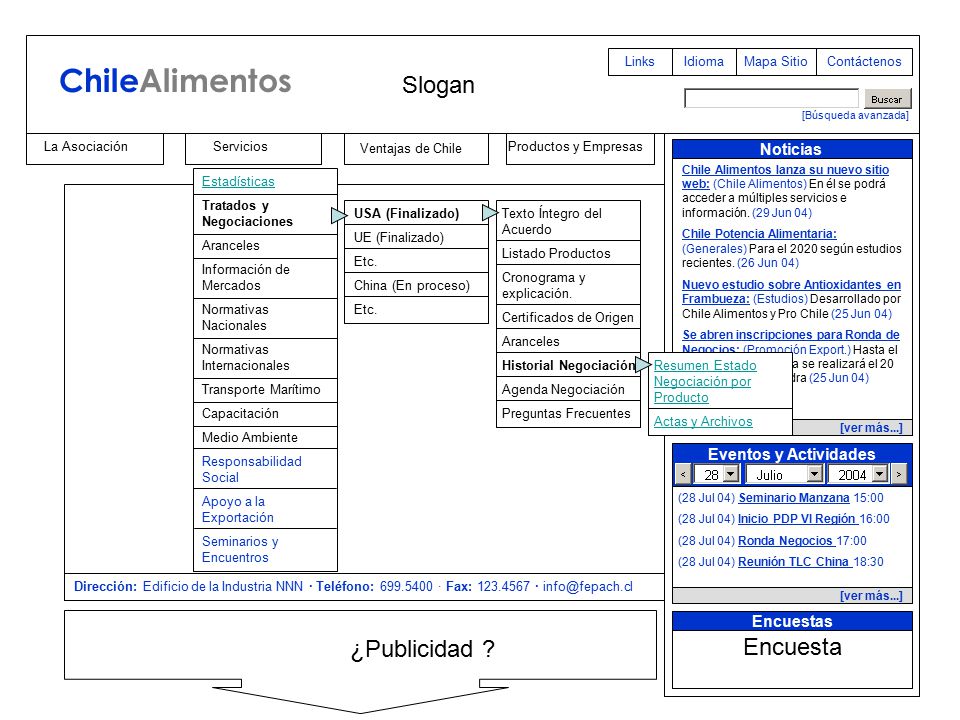Open the Mapa Sitio link
960x720 pixels.
[776, 62]
